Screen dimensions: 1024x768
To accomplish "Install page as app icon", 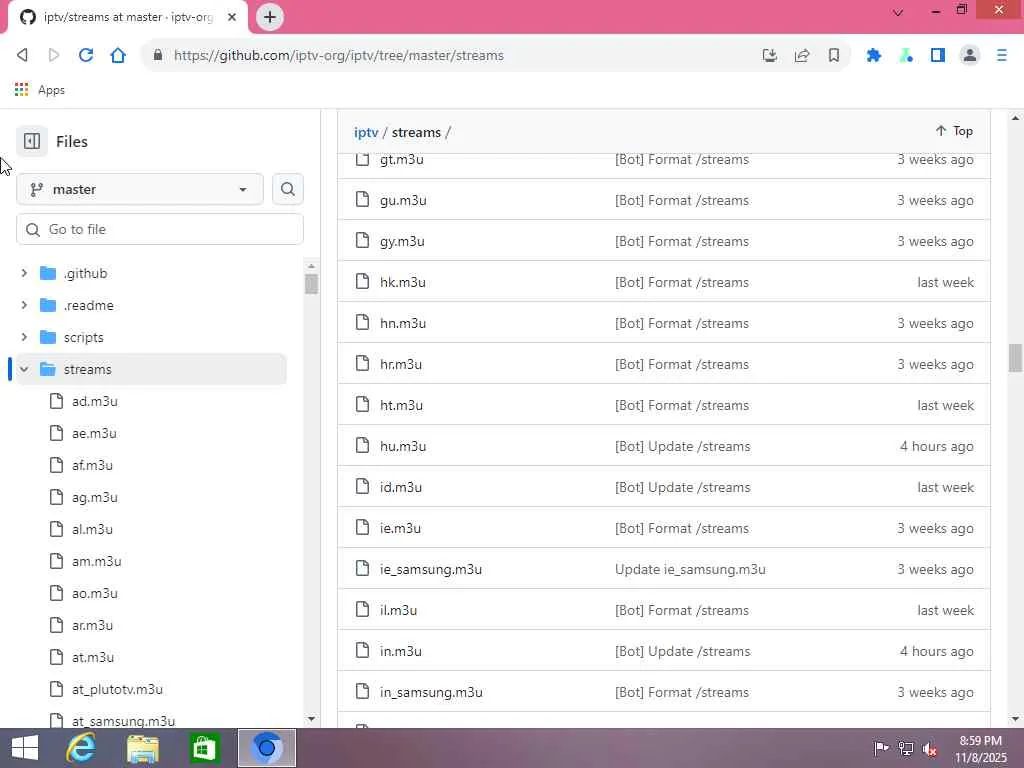I will [769, 56].
